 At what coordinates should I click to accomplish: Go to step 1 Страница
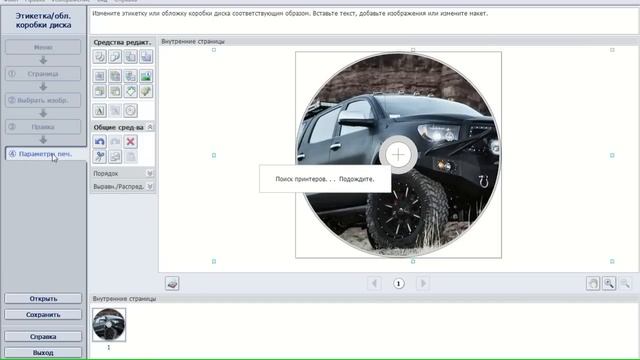pos(43,74)
